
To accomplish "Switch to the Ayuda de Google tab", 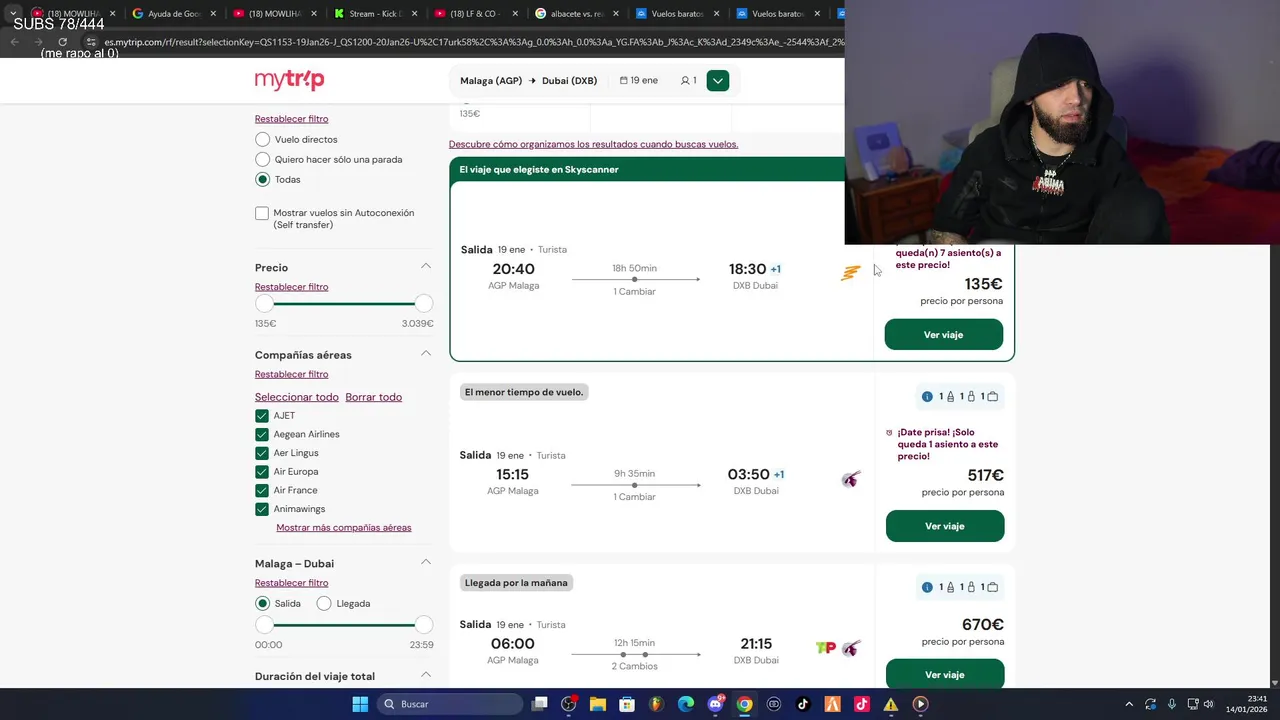I will click(x=173, y=14).
